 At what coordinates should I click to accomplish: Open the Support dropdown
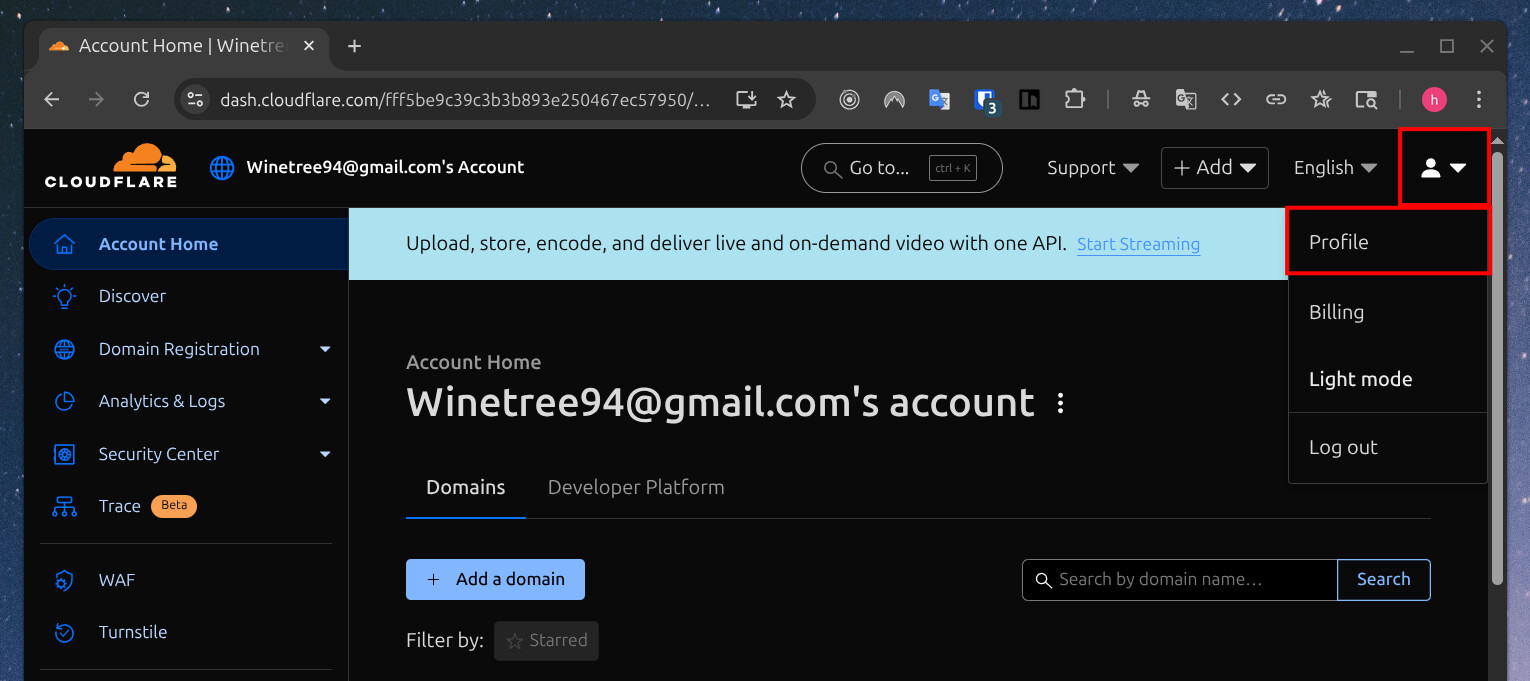(x=1092, y=168)
